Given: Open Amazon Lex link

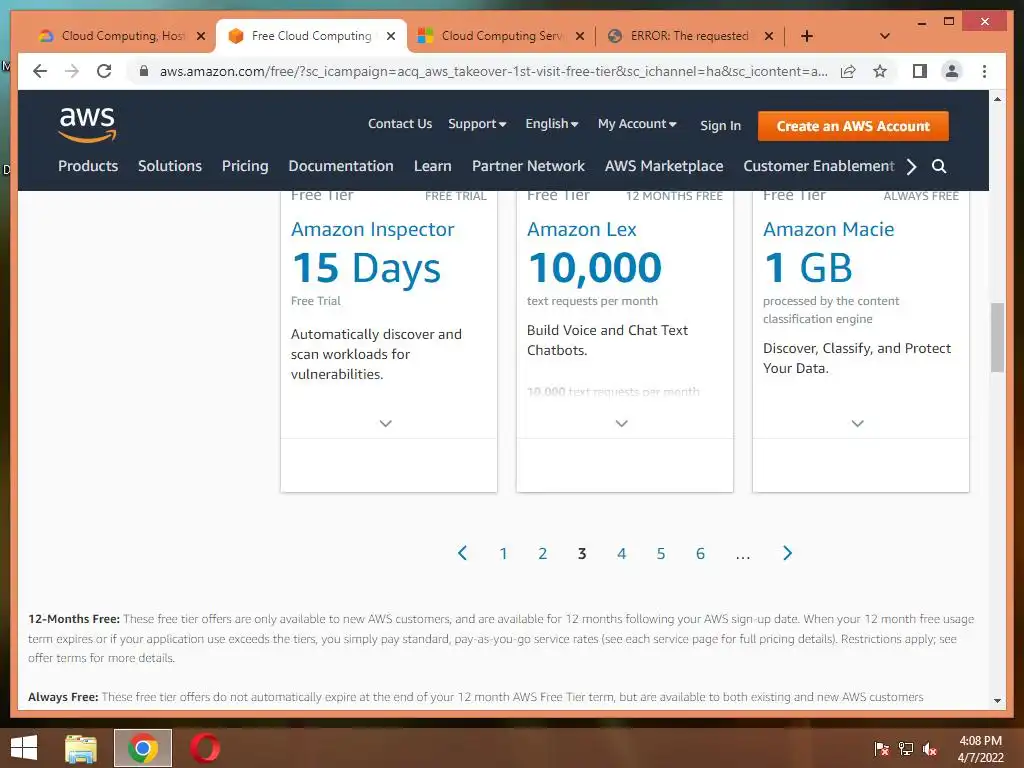Looking at the screenshot, I should pos(581,229).
